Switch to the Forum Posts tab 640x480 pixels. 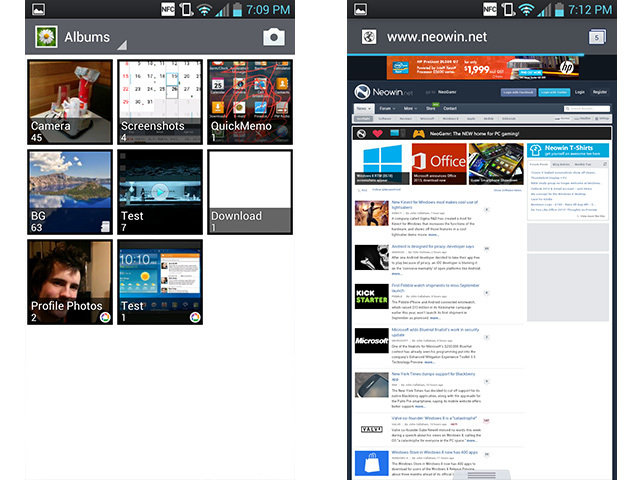point(539,164)
